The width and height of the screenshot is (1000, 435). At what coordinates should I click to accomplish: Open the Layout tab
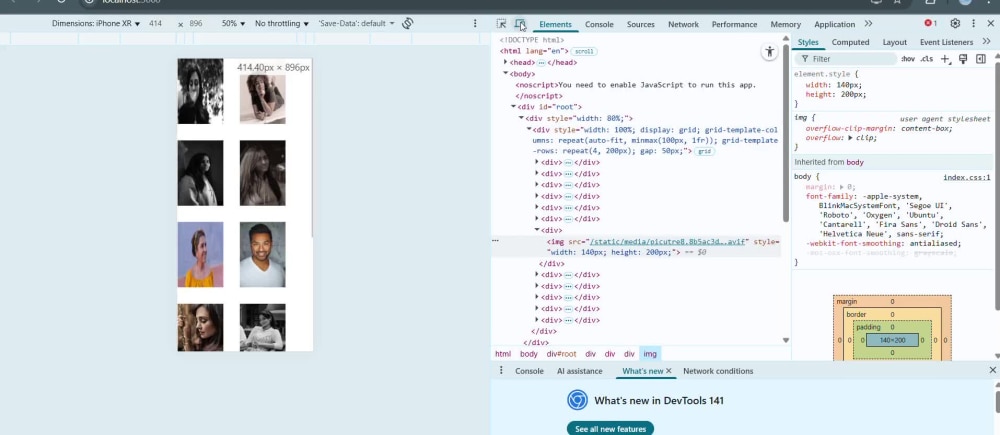coord(894,42)
